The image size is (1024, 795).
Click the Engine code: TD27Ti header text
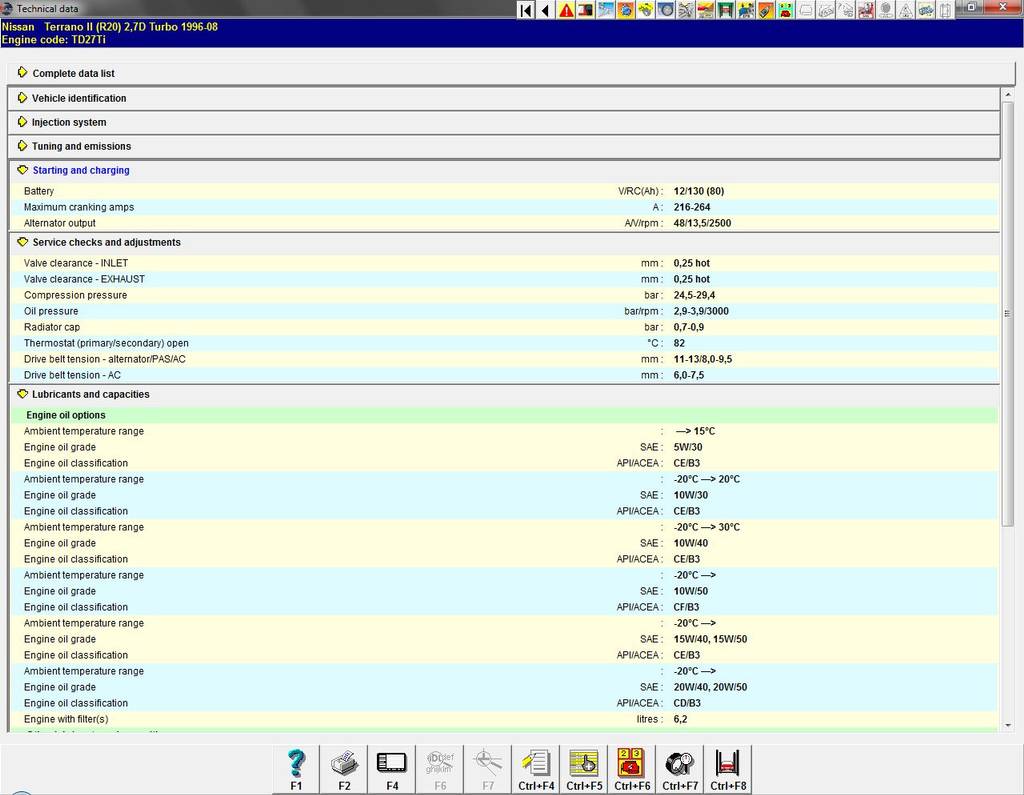pos(54,39)
